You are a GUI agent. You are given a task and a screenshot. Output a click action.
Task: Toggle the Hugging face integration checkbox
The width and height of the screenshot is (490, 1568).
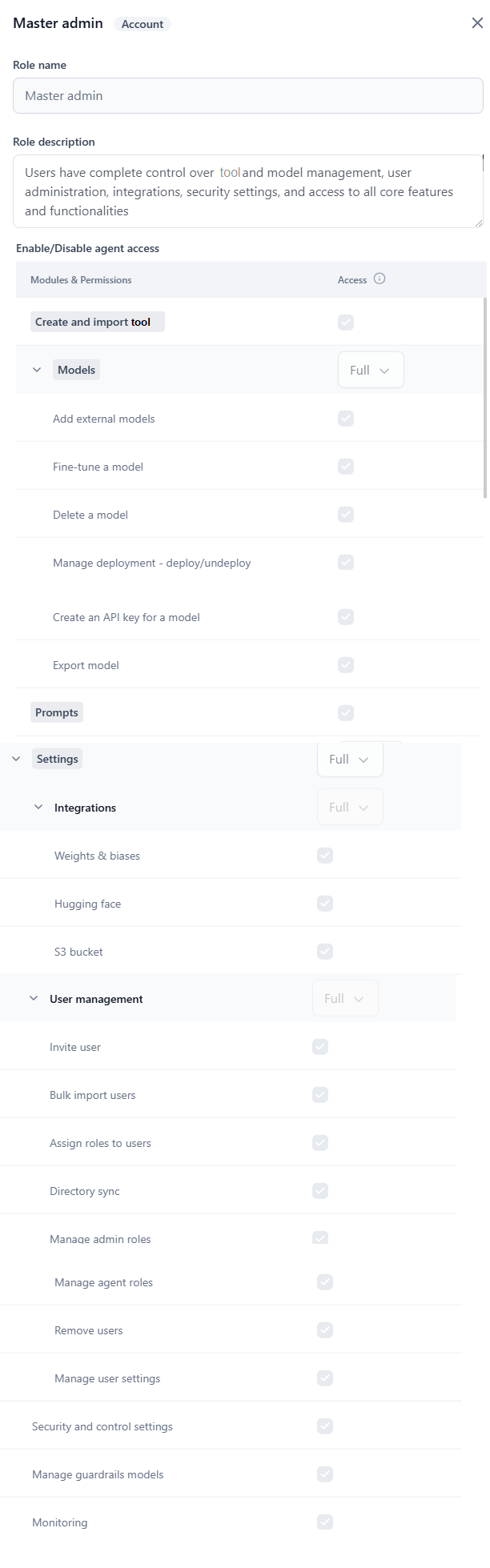click(x=325, y=904)
